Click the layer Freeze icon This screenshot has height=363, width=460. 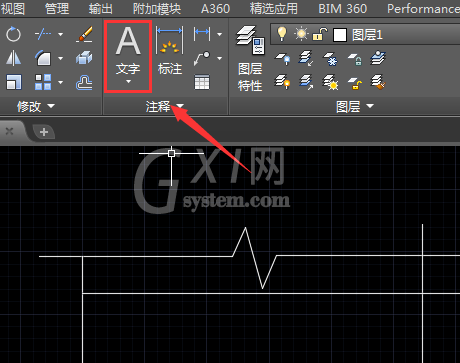click(330, 59)
